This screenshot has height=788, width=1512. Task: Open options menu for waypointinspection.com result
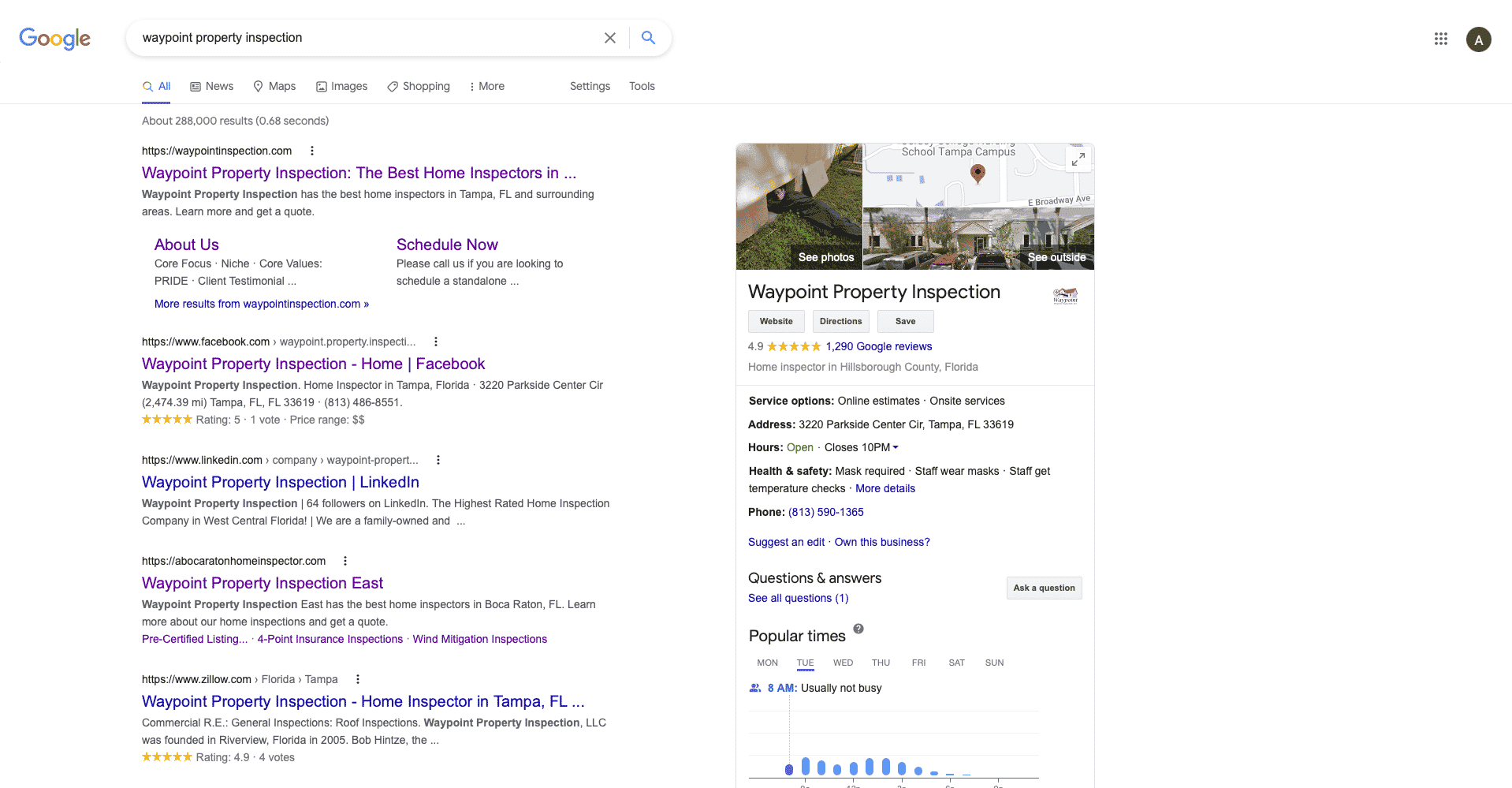[x=312, y=151]
